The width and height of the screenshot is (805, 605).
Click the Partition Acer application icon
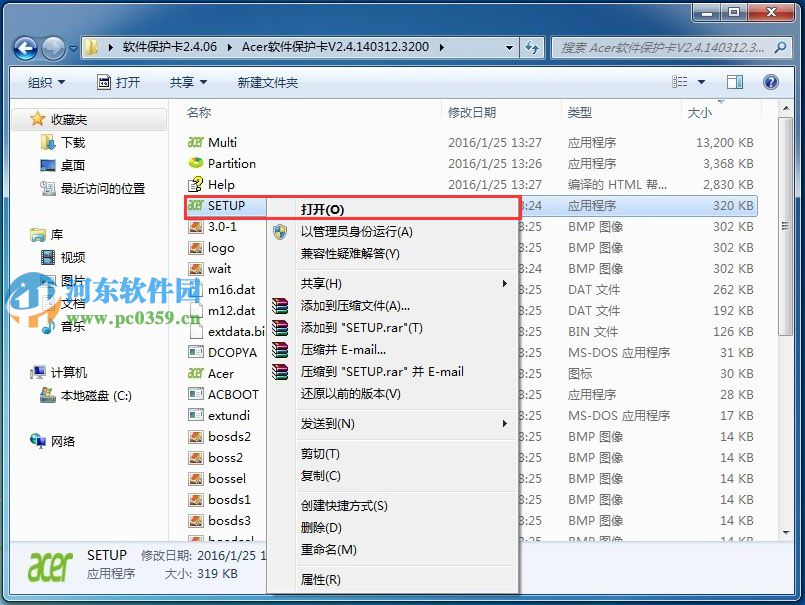click(x=194, y=163)
